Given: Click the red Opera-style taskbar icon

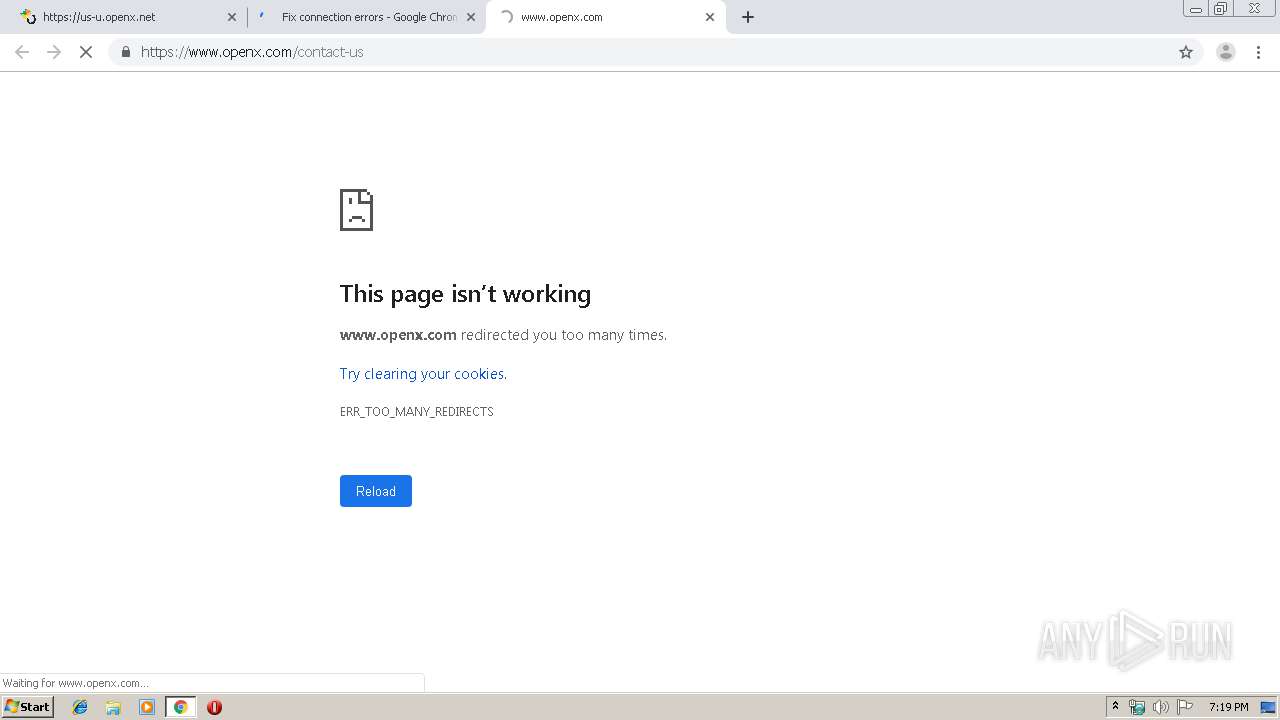Looking at the screenshot, I should pyautogui.click(x=214, y=707).
